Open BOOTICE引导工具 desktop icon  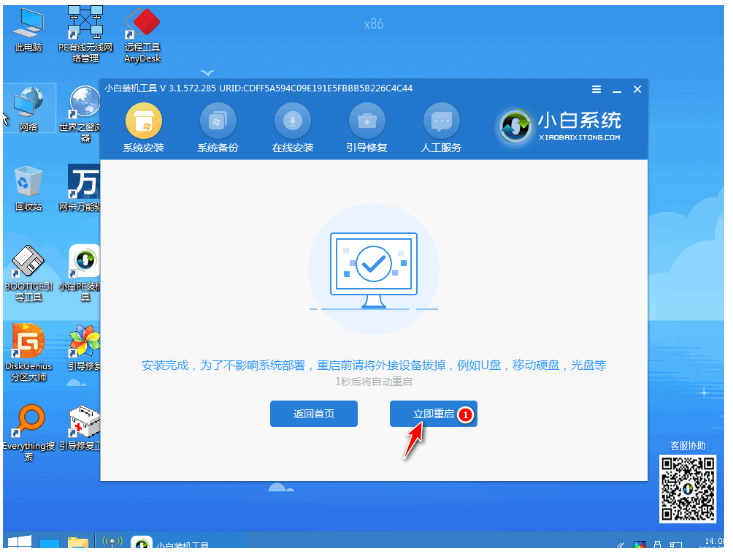click(x=29, y=274)
